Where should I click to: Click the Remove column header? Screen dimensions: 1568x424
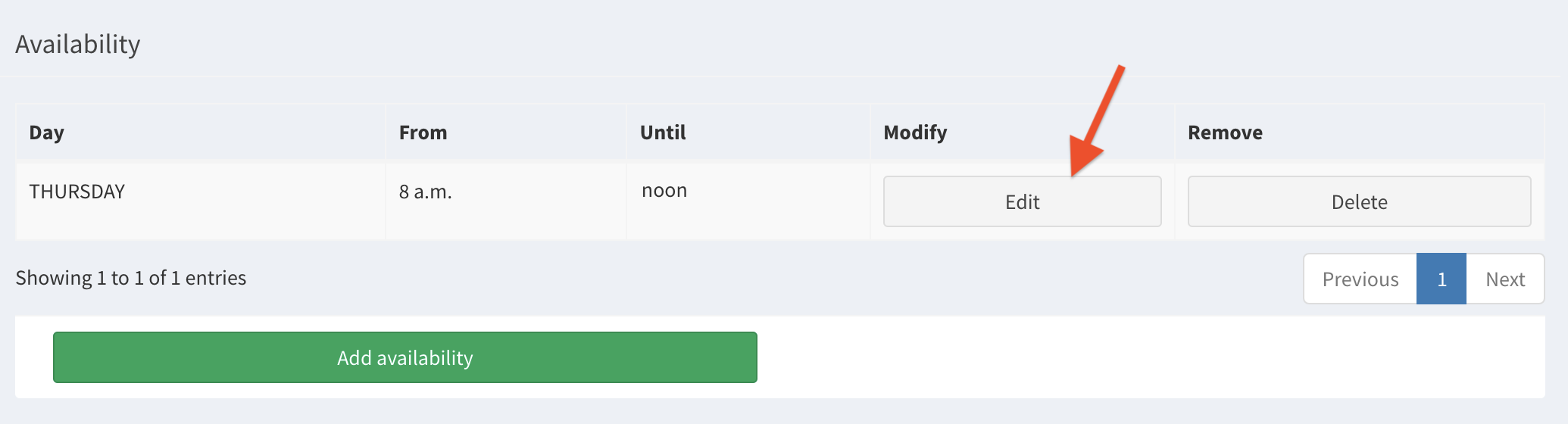click(x=1225, y=132)
